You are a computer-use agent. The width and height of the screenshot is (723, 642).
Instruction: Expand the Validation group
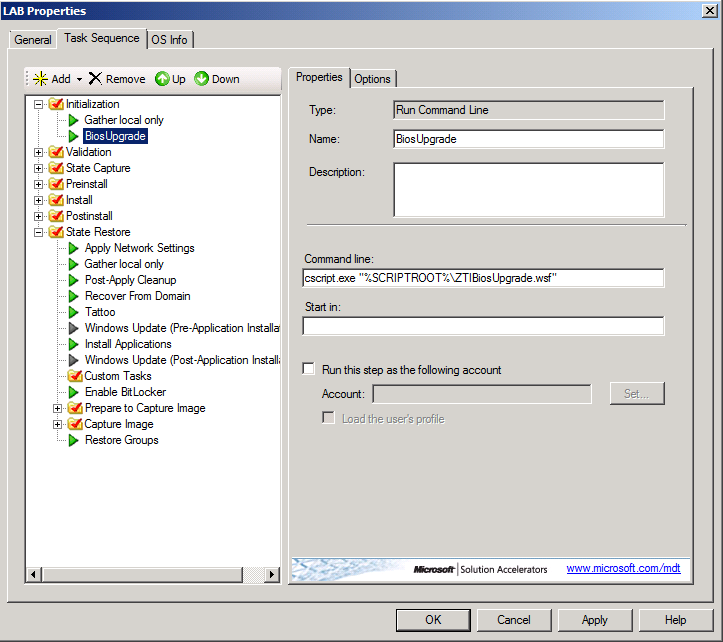[x=39, y=152]
